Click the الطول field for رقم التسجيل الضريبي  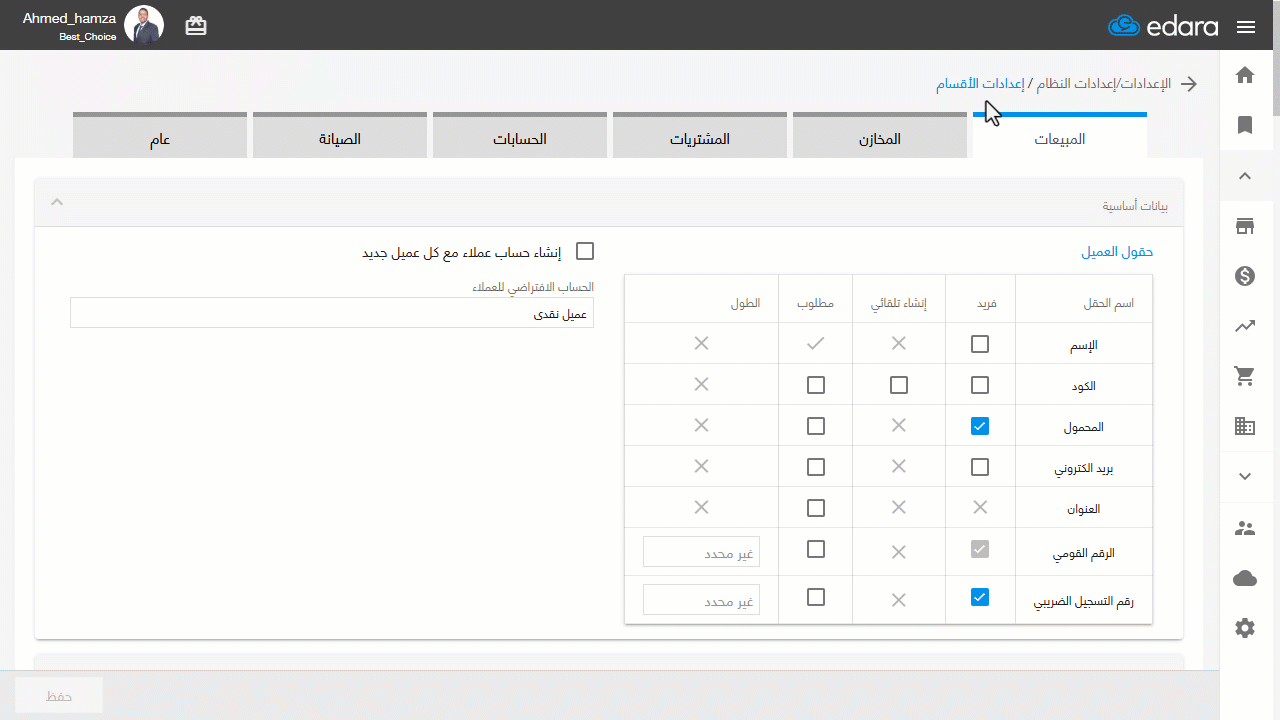[x=701, y=600]
